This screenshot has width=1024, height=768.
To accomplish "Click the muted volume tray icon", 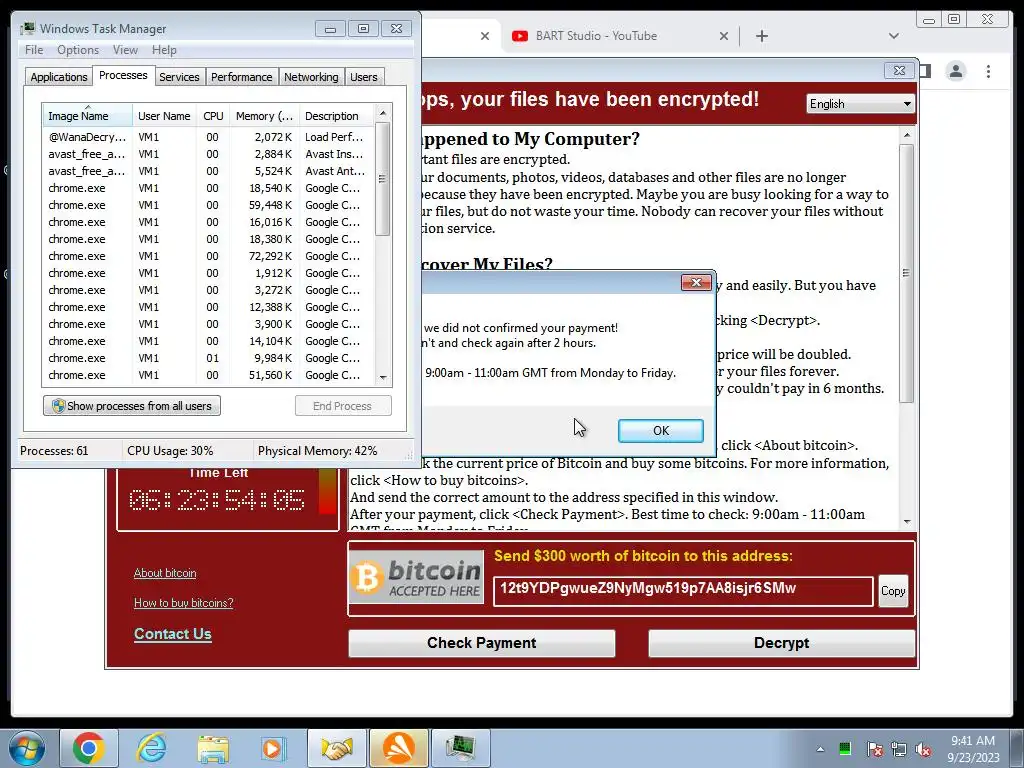I will 923,749.
